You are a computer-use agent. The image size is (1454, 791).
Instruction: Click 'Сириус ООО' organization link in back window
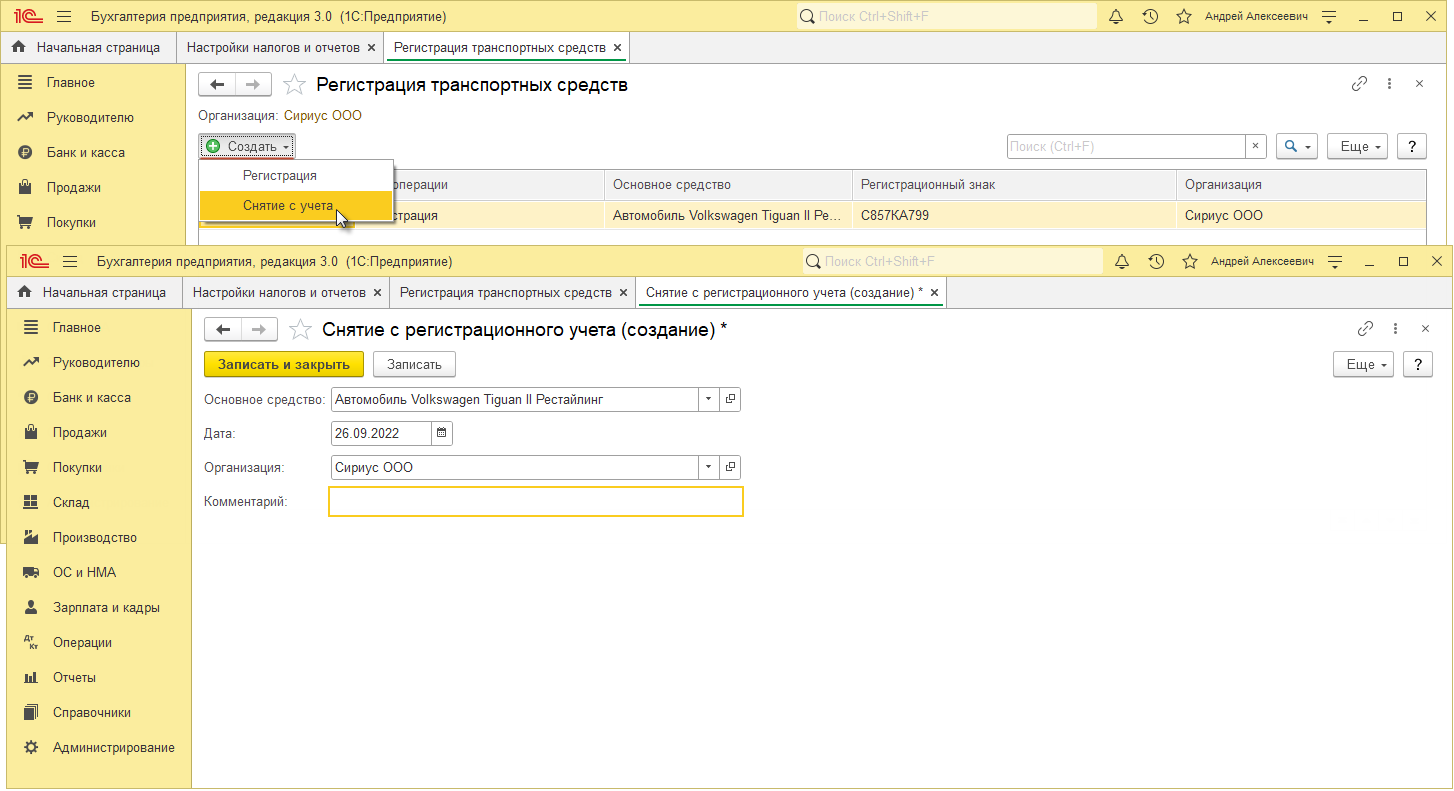(x=323, y=115)
